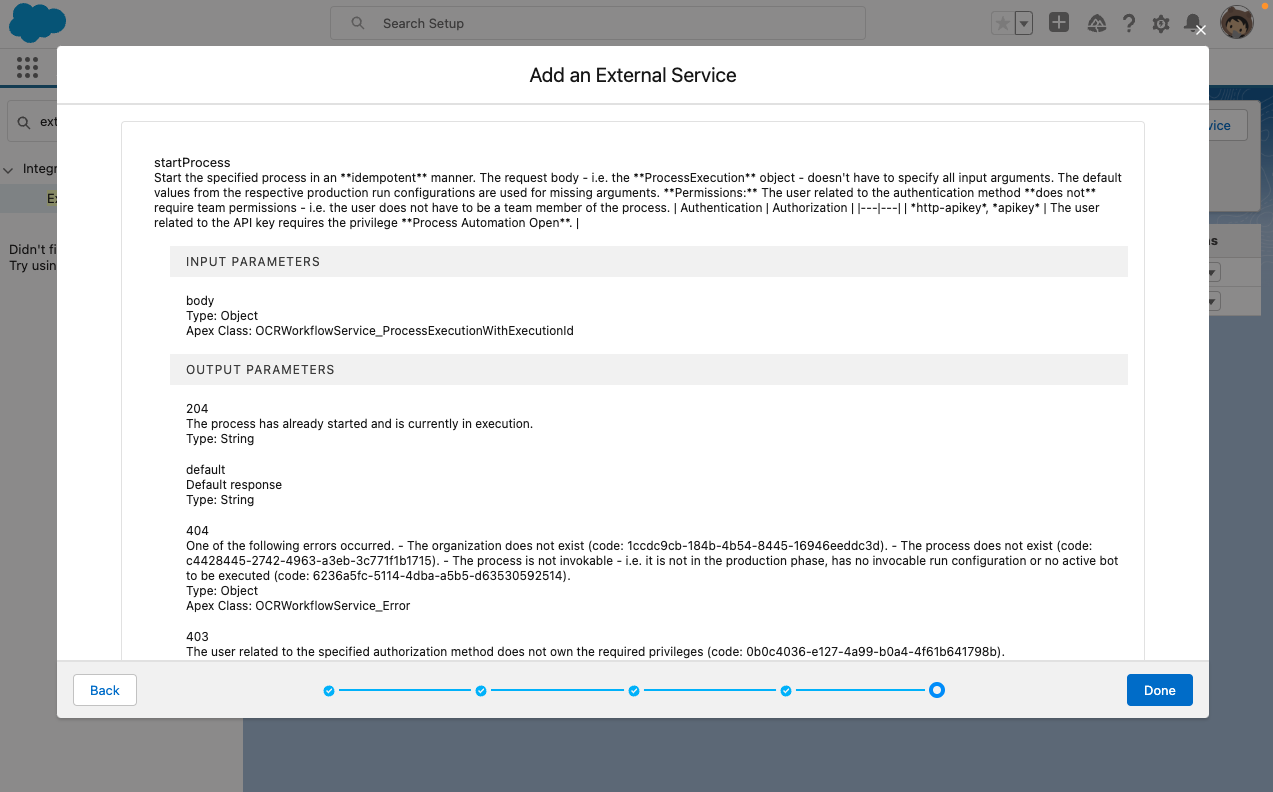
Task: Click the body parameter name
Action: coord(200,300)
